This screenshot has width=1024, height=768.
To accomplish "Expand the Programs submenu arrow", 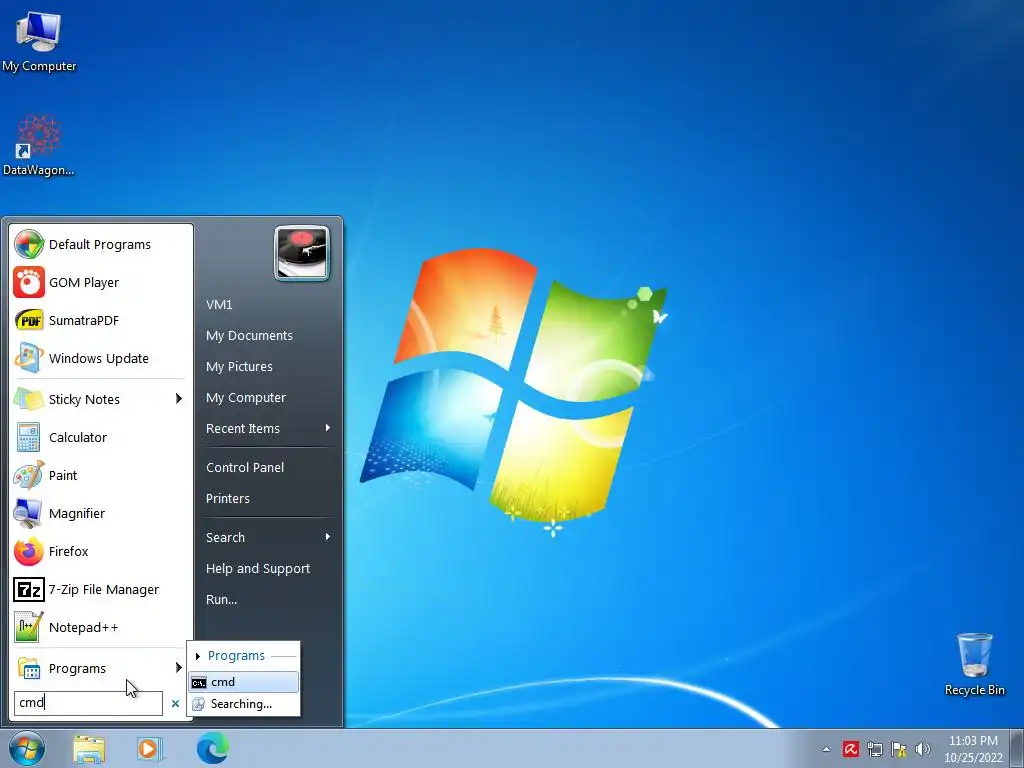I will tap(178, 667).
